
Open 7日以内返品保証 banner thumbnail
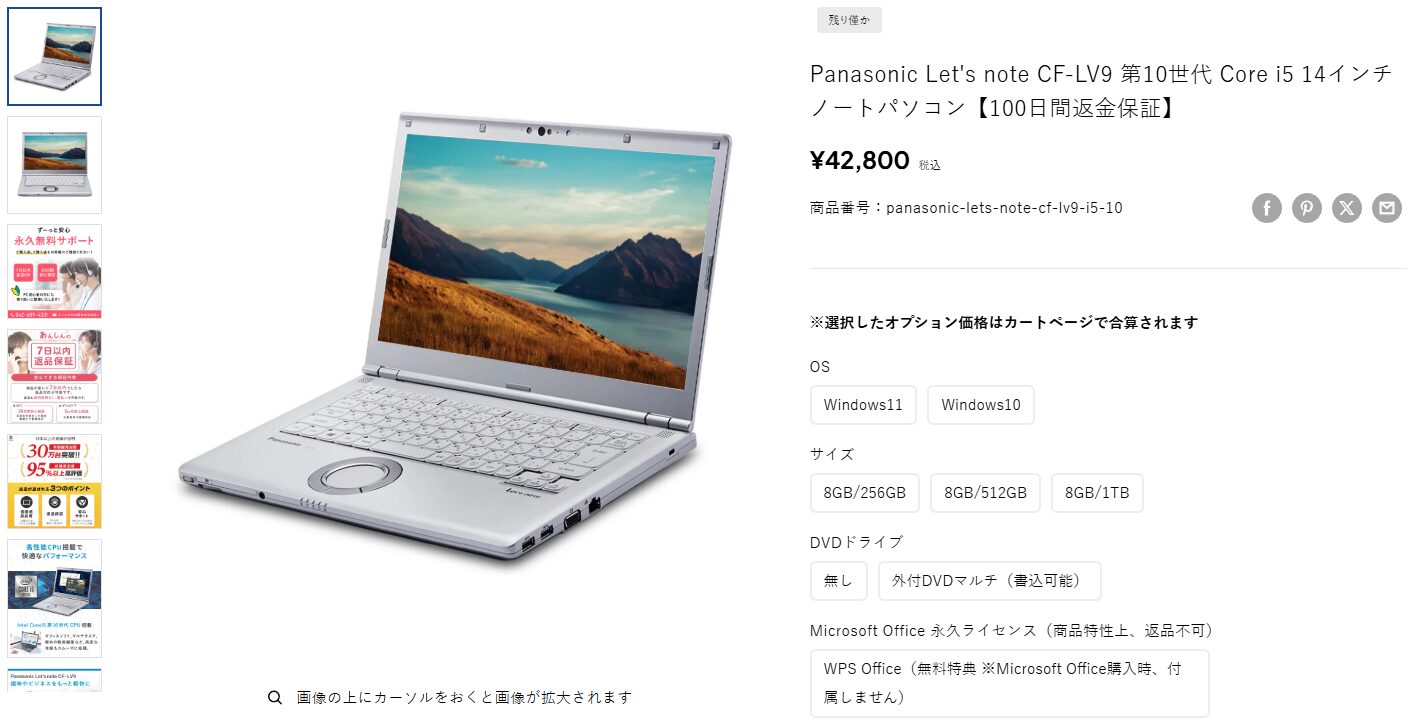click(55, 377)
